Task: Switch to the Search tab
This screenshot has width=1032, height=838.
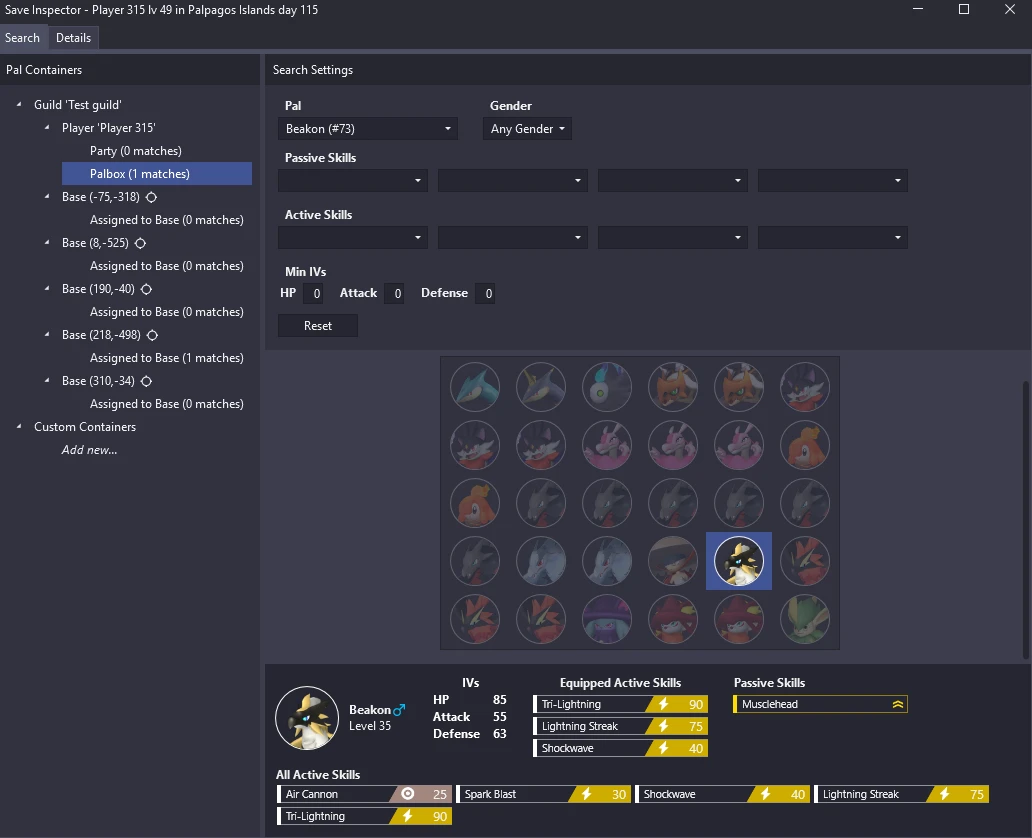Action: pos(22,38)
